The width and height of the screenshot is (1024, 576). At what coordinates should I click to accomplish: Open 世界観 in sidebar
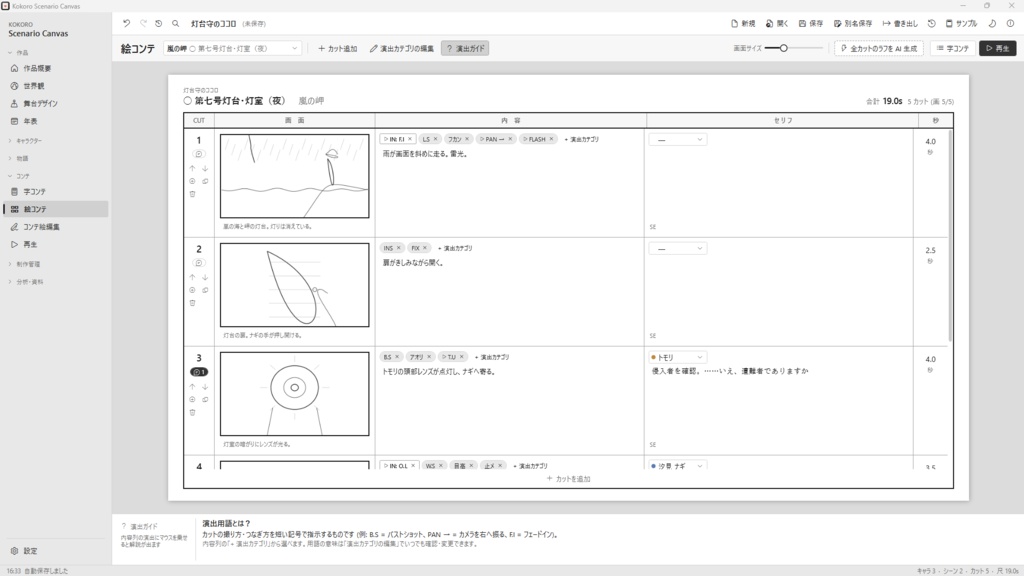[56, 86]
